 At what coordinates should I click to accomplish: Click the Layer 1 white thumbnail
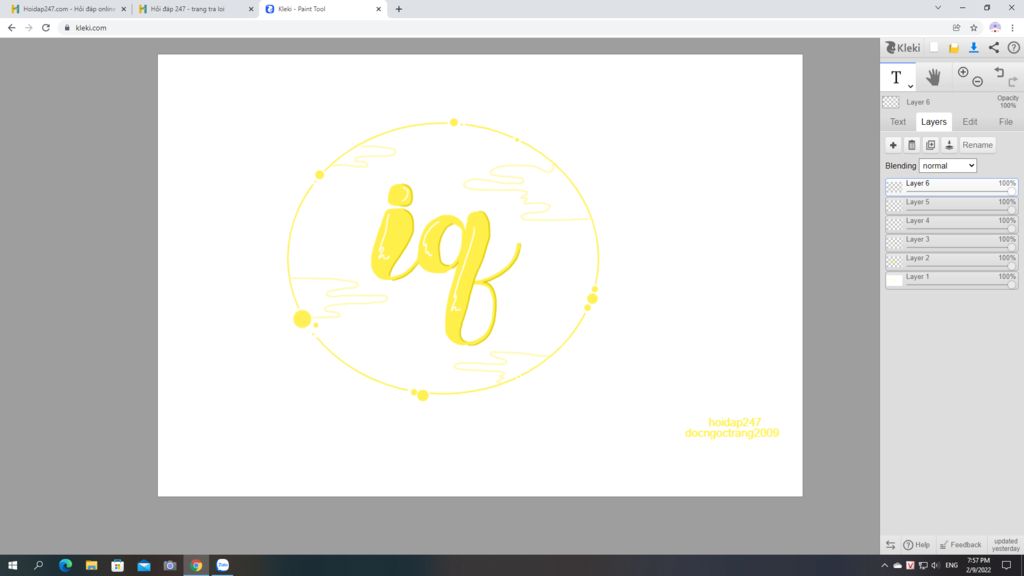tap(894, 280)
